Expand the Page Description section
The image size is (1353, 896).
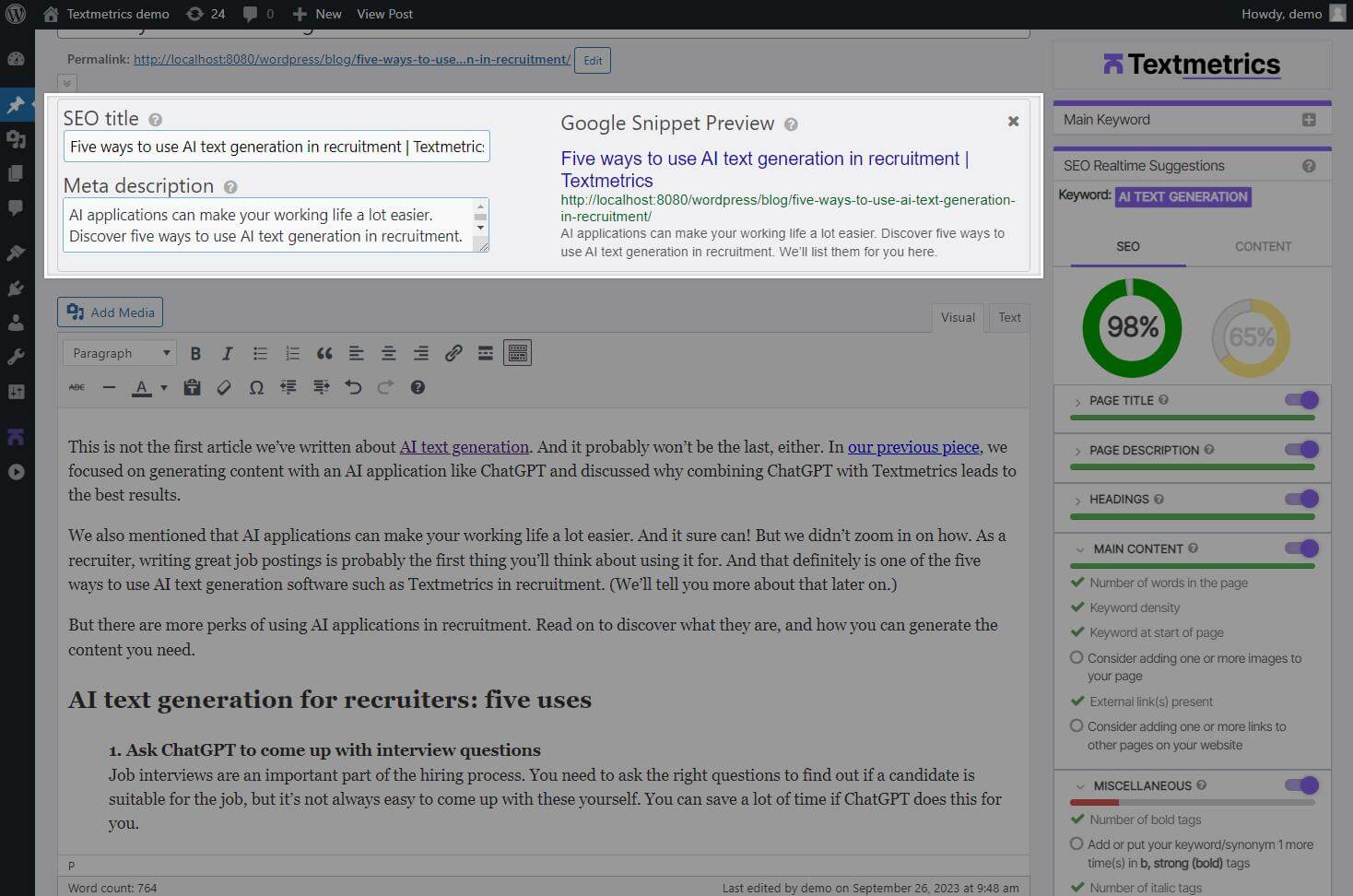(1077, 451)
